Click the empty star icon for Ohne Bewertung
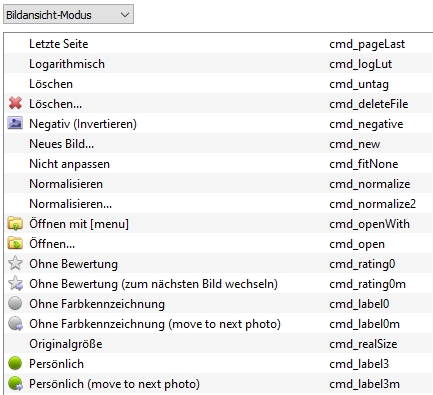Image resolution: width=433 pixels, height=395 pixels. click(15, 263)
